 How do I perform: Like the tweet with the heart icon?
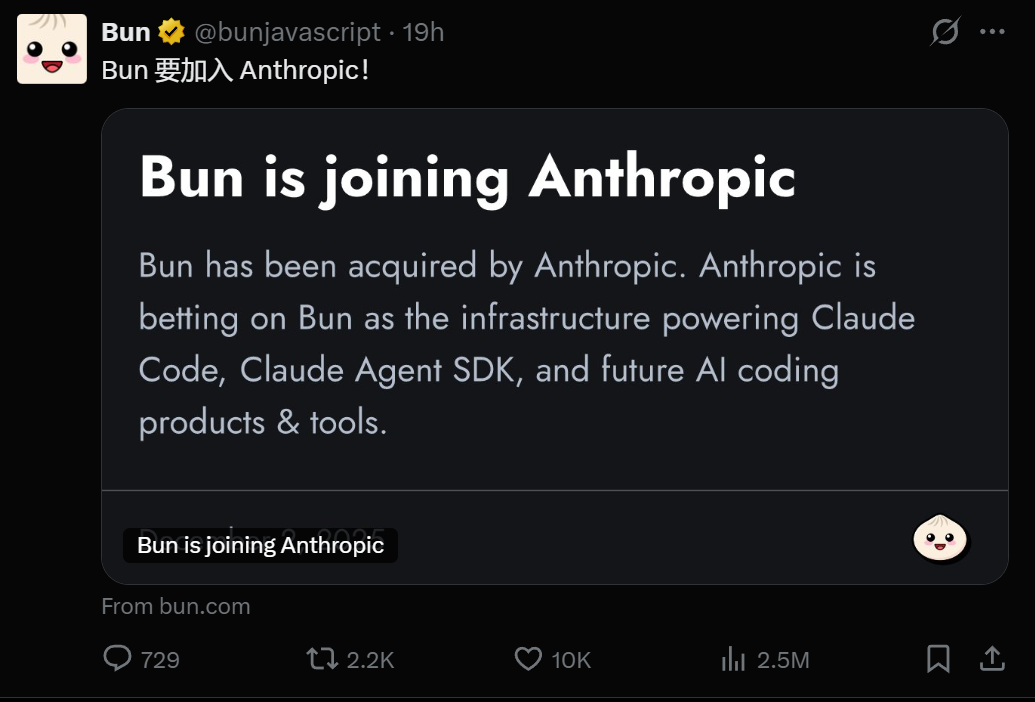(x=528, y=659)
